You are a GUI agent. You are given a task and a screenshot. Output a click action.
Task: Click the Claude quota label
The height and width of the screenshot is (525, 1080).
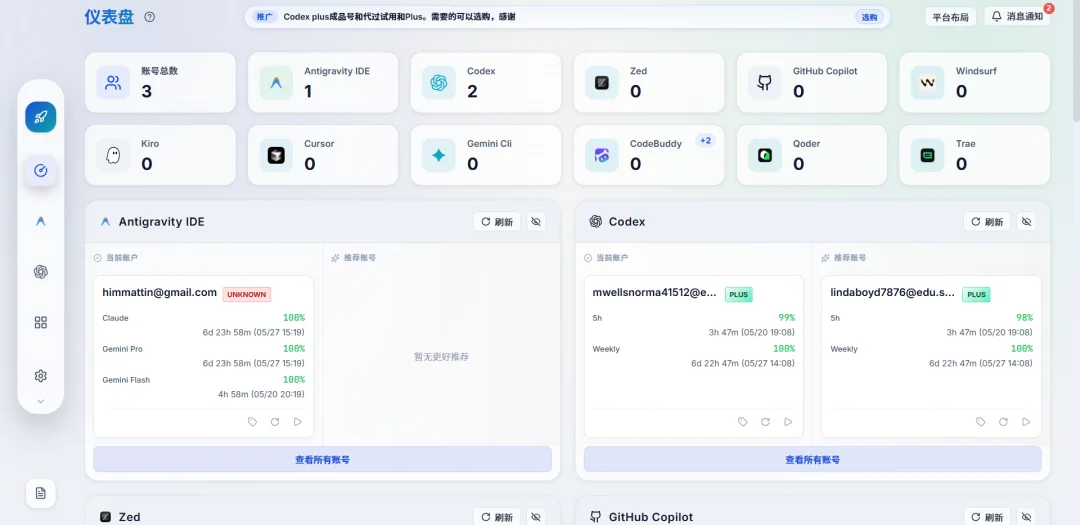click(x=115, y=318)
